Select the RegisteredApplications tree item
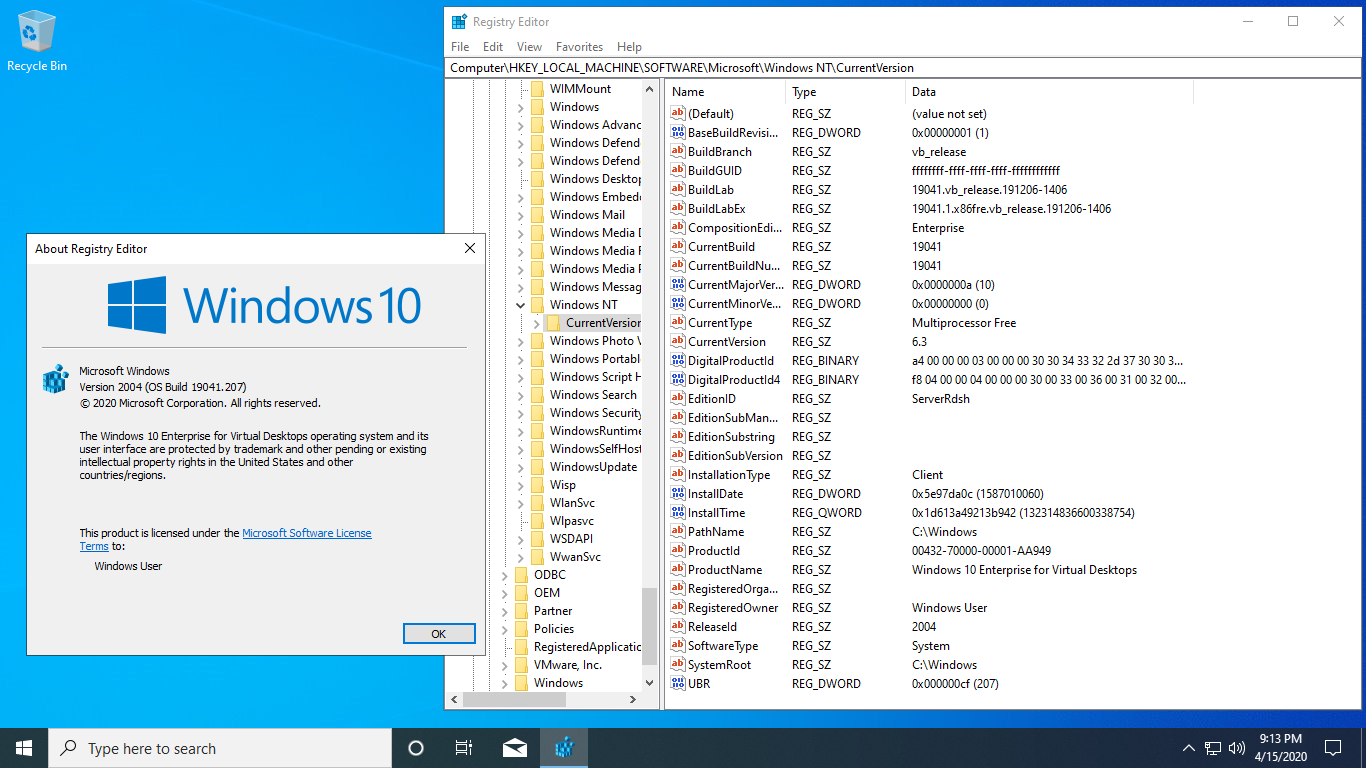 [587, 647]
